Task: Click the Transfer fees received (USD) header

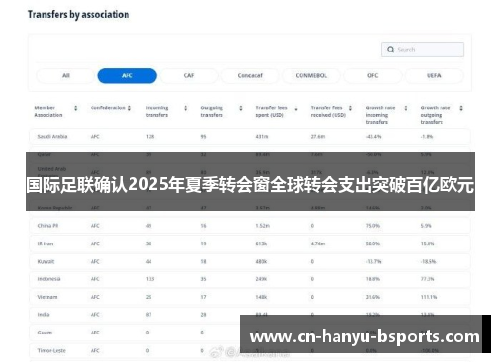Action: click(x=328, y=111)
